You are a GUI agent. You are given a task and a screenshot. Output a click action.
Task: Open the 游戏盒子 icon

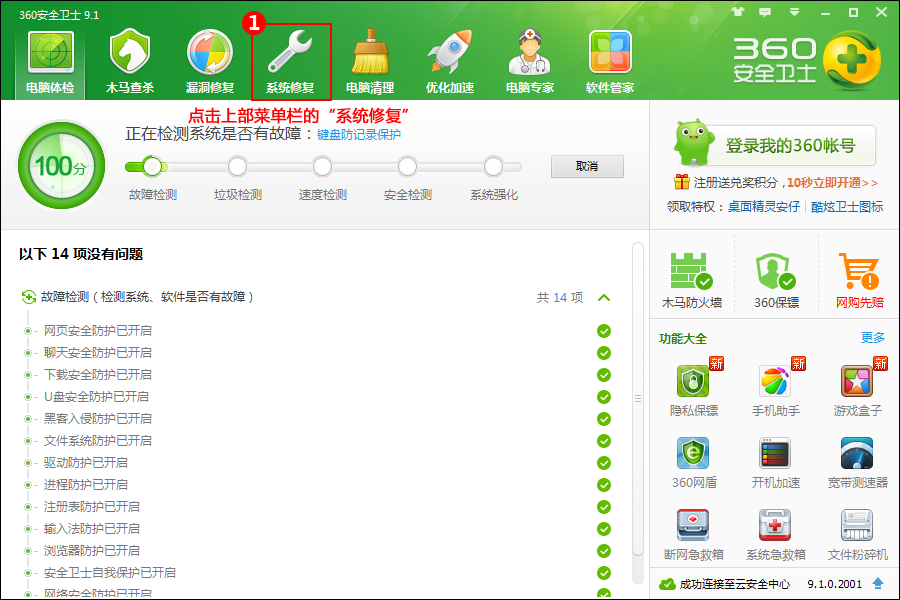pyautogui.click(x=857, y=381)
